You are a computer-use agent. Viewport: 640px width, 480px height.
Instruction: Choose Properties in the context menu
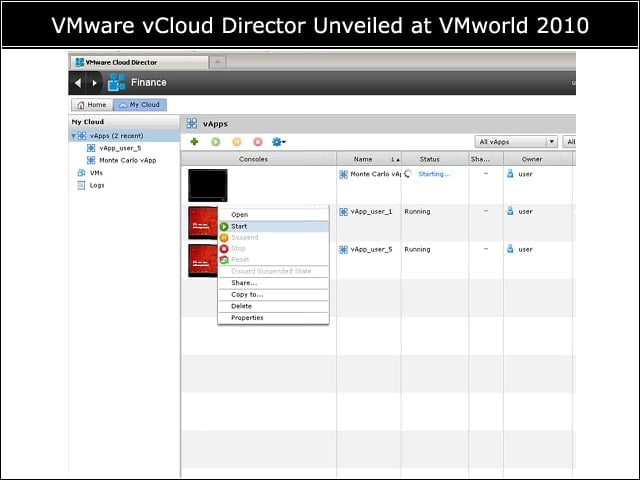(x=273, y=318)
